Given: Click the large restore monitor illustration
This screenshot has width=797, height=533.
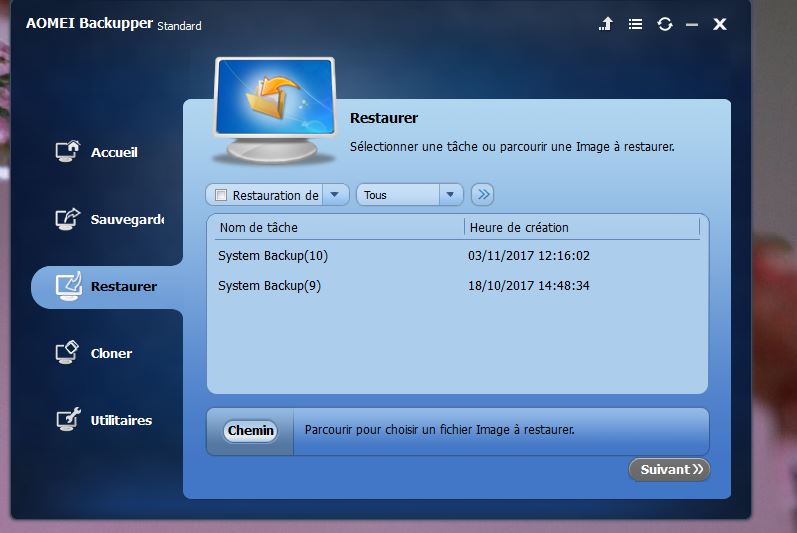Looking at the screenshot, I should click(275, 109).
